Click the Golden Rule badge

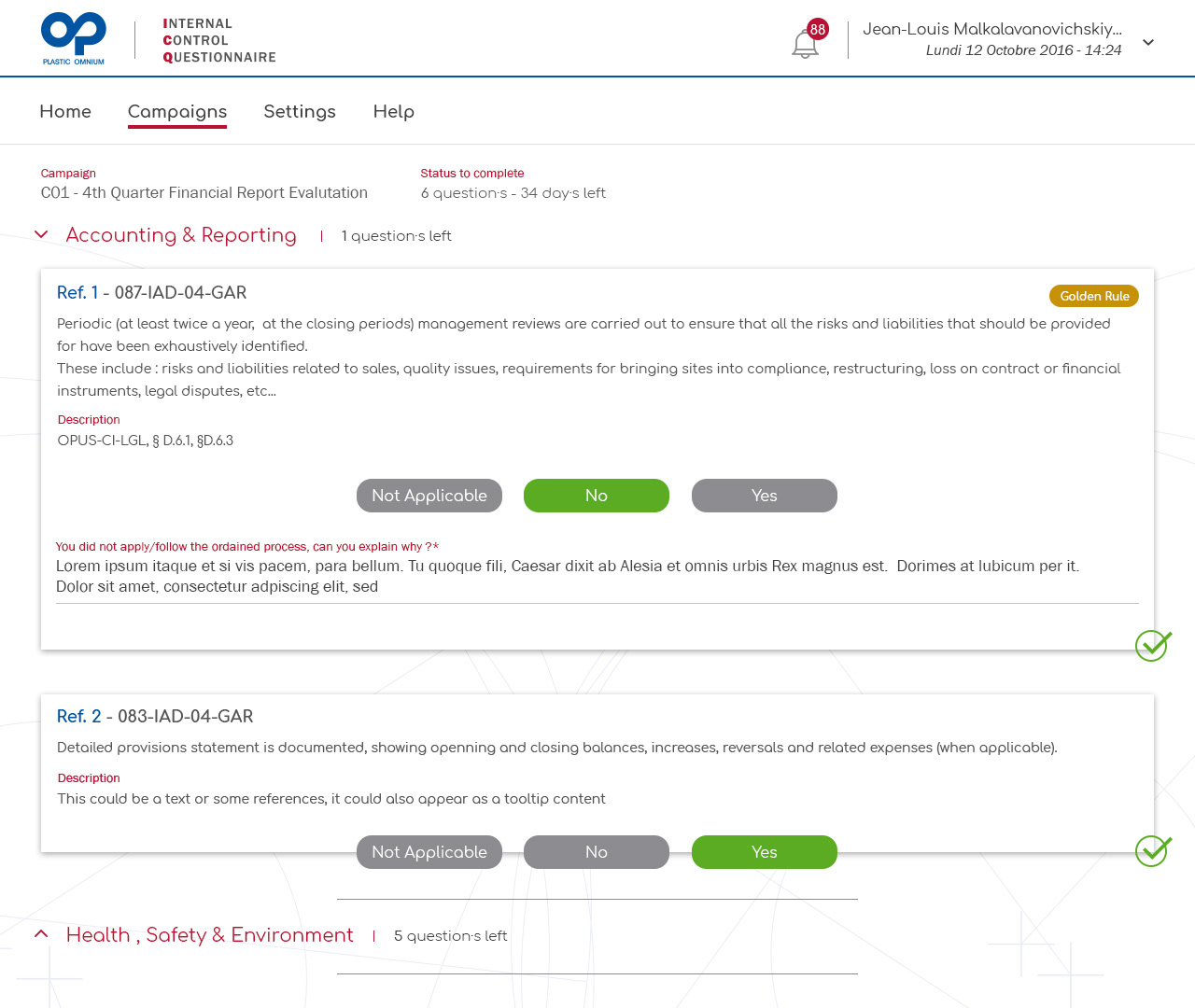coord(1093,296)
